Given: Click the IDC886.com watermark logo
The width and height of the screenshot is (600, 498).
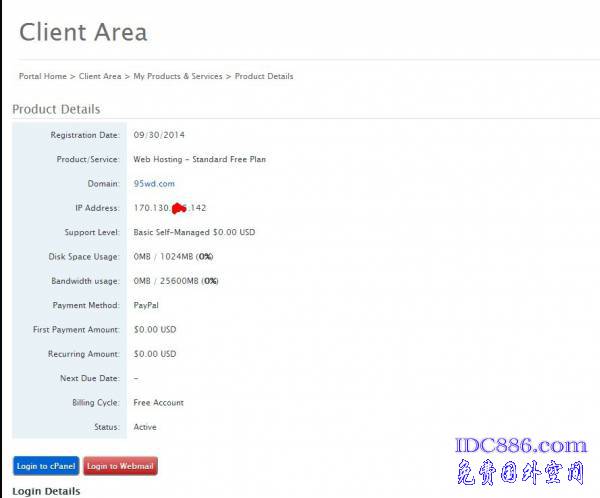Looking at the screenshot, I should pyautogui.click(x=521, y=446).
